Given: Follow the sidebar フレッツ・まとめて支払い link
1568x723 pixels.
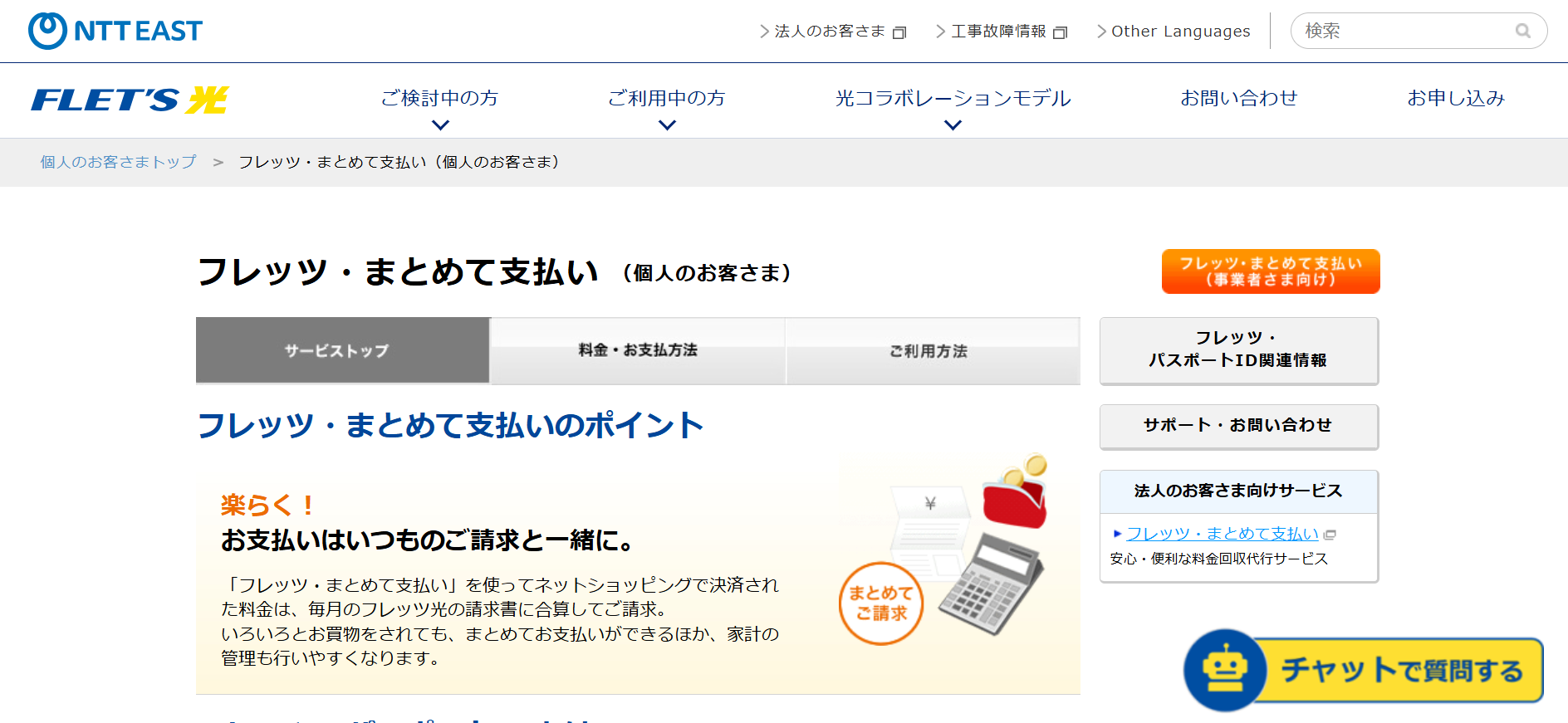Looking at the screenshot, I should point(1223,534).
